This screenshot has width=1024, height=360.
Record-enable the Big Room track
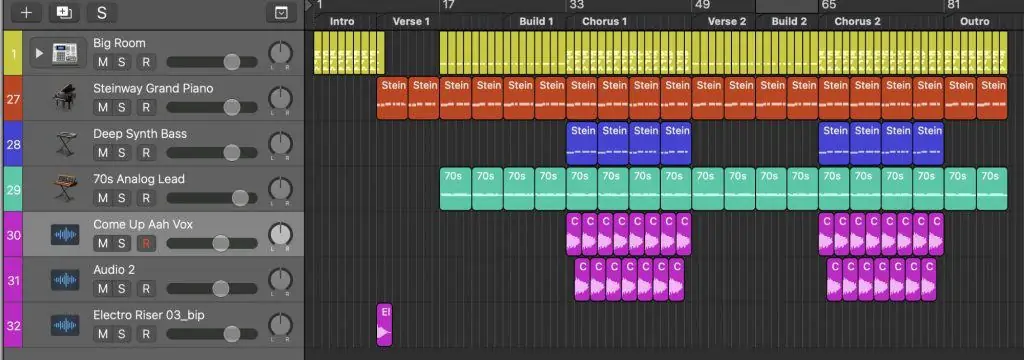pyautogui.click(x=146, y=62)
